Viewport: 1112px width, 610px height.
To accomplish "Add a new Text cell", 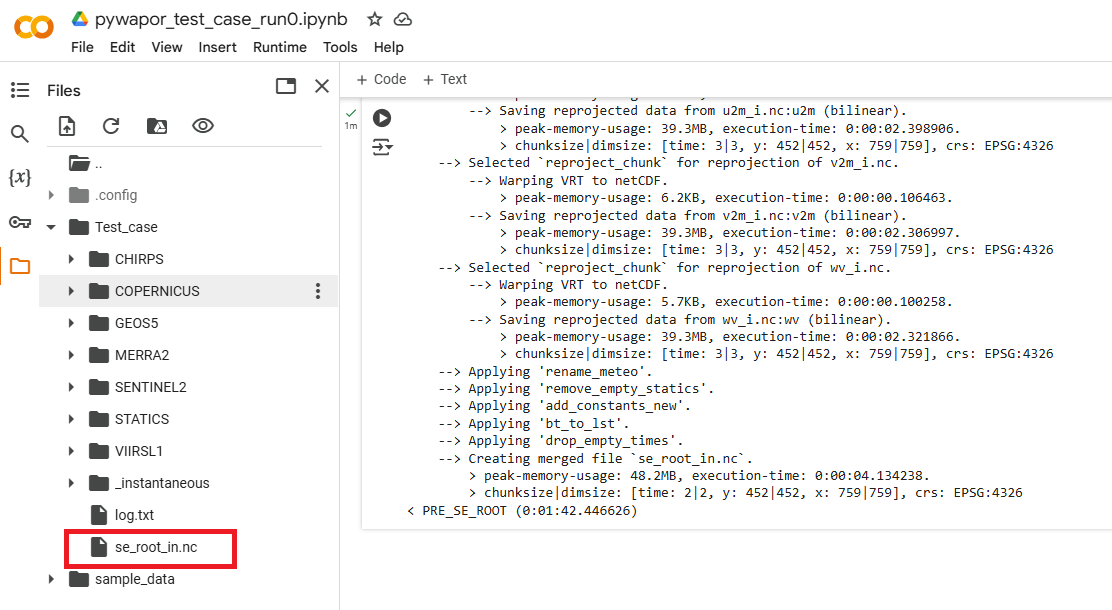I will (445, 79).
